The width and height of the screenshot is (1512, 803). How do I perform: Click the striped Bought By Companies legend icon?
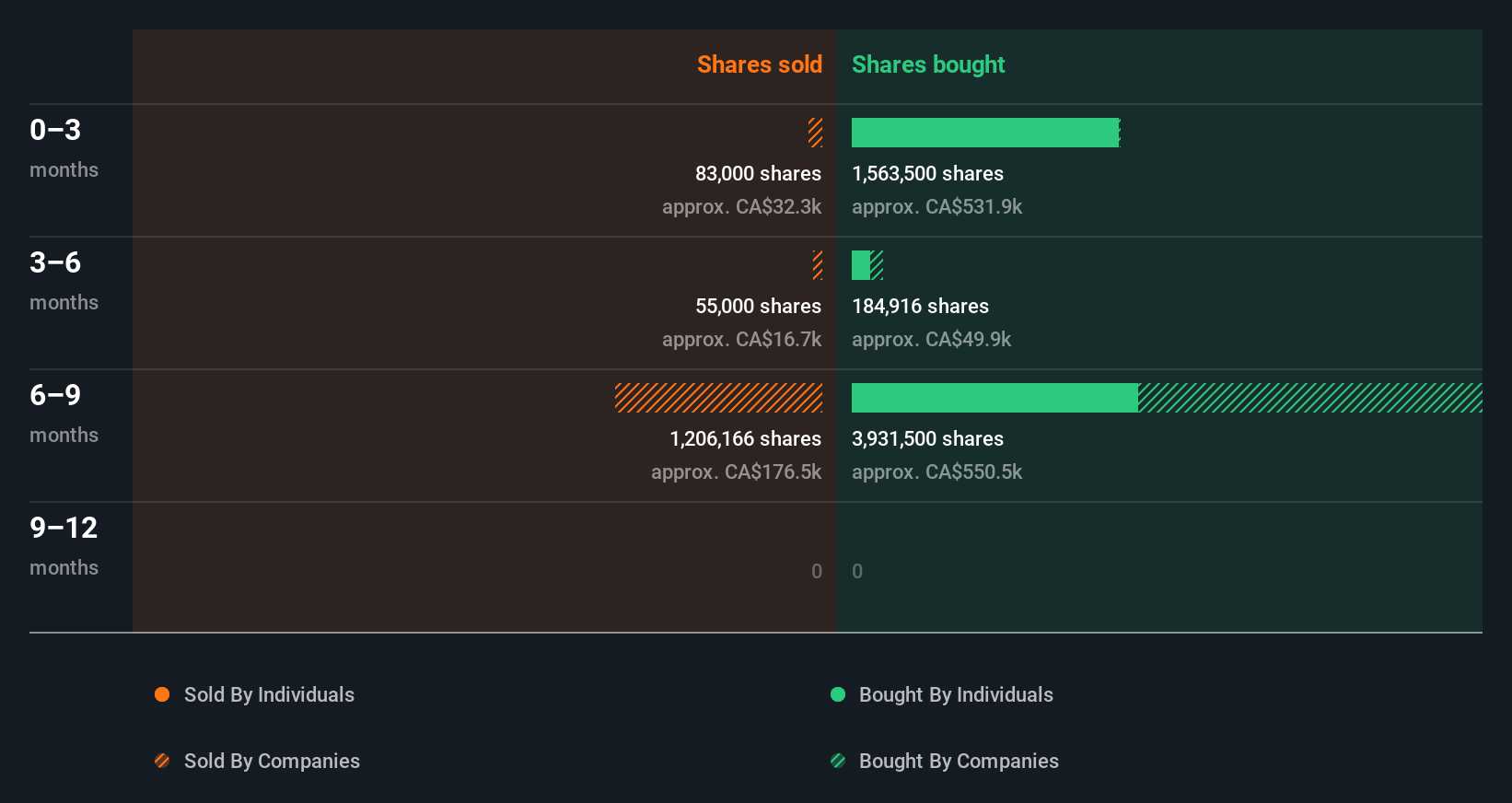coord(838,761)
